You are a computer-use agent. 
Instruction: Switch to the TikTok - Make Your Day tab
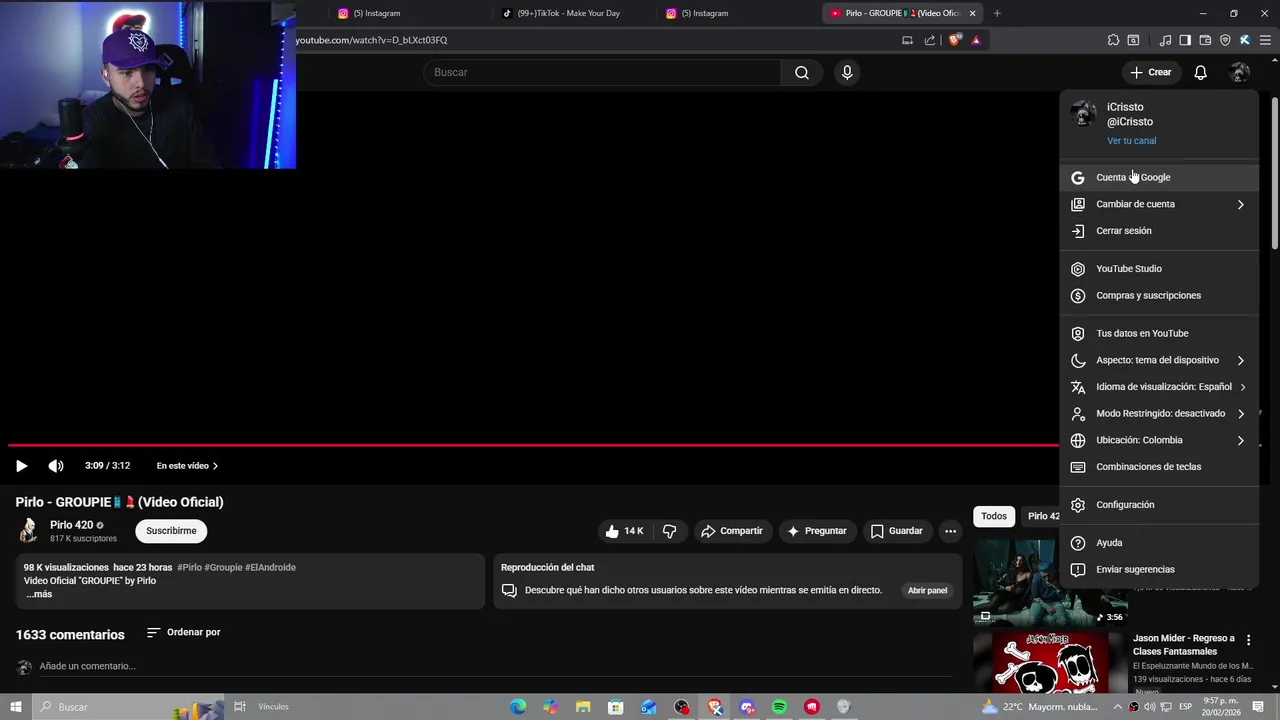(x=568, y=13)
